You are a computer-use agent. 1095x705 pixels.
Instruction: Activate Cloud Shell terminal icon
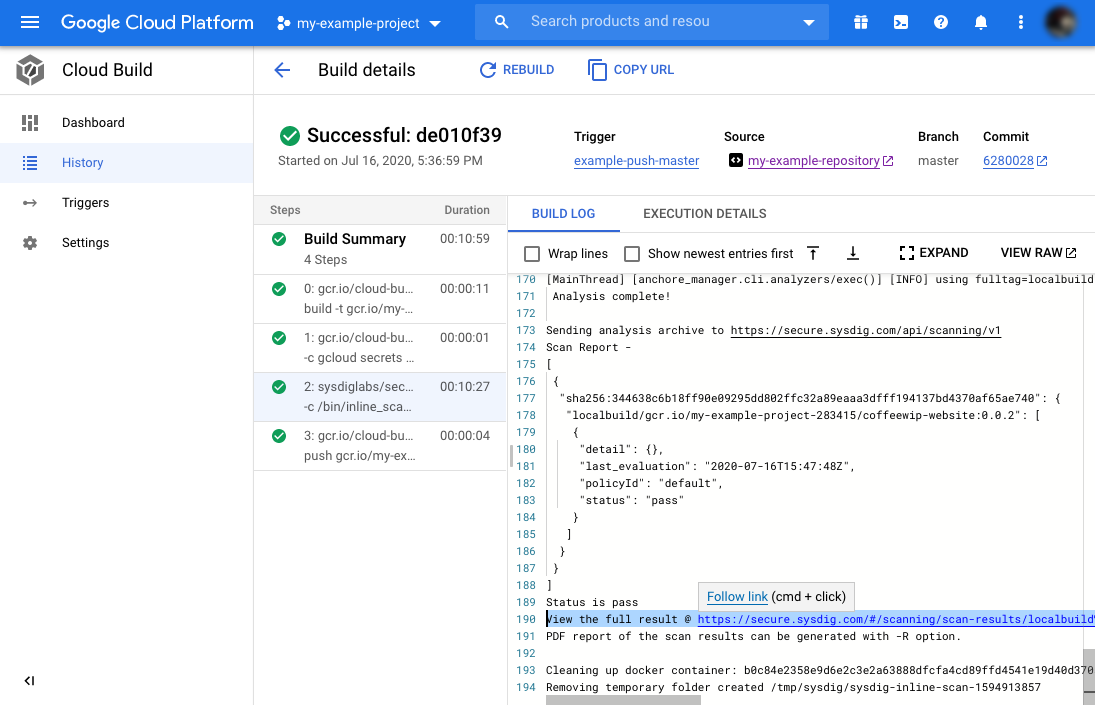(901, 22)
